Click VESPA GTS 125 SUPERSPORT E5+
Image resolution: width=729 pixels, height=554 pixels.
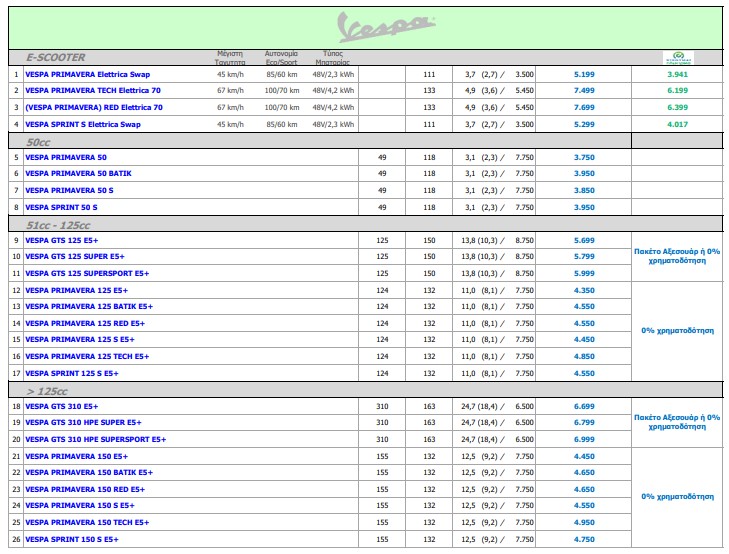coord(87,274)
